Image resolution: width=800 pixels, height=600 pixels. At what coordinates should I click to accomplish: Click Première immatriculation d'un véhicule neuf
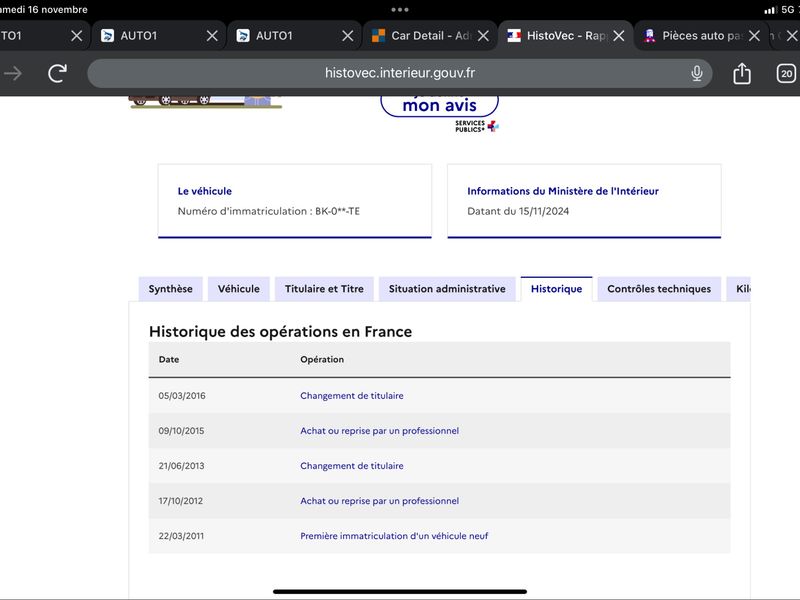[x=394, y=536]
